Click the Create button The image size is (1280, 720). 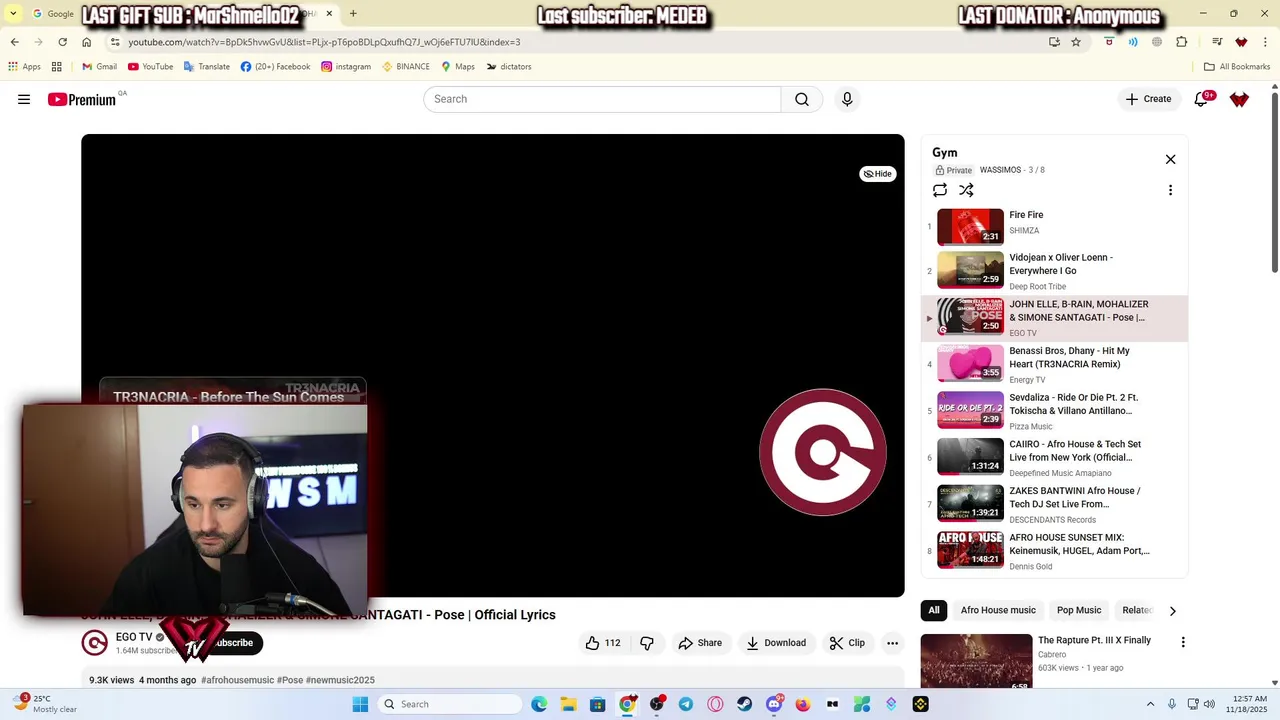click(x=1148, y=99)
